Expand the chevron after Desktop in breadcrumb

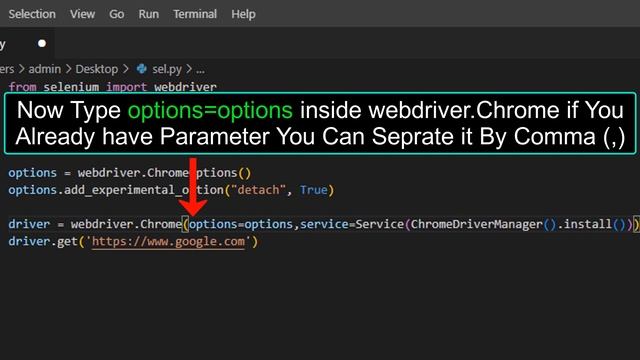(x=126, y=69)
